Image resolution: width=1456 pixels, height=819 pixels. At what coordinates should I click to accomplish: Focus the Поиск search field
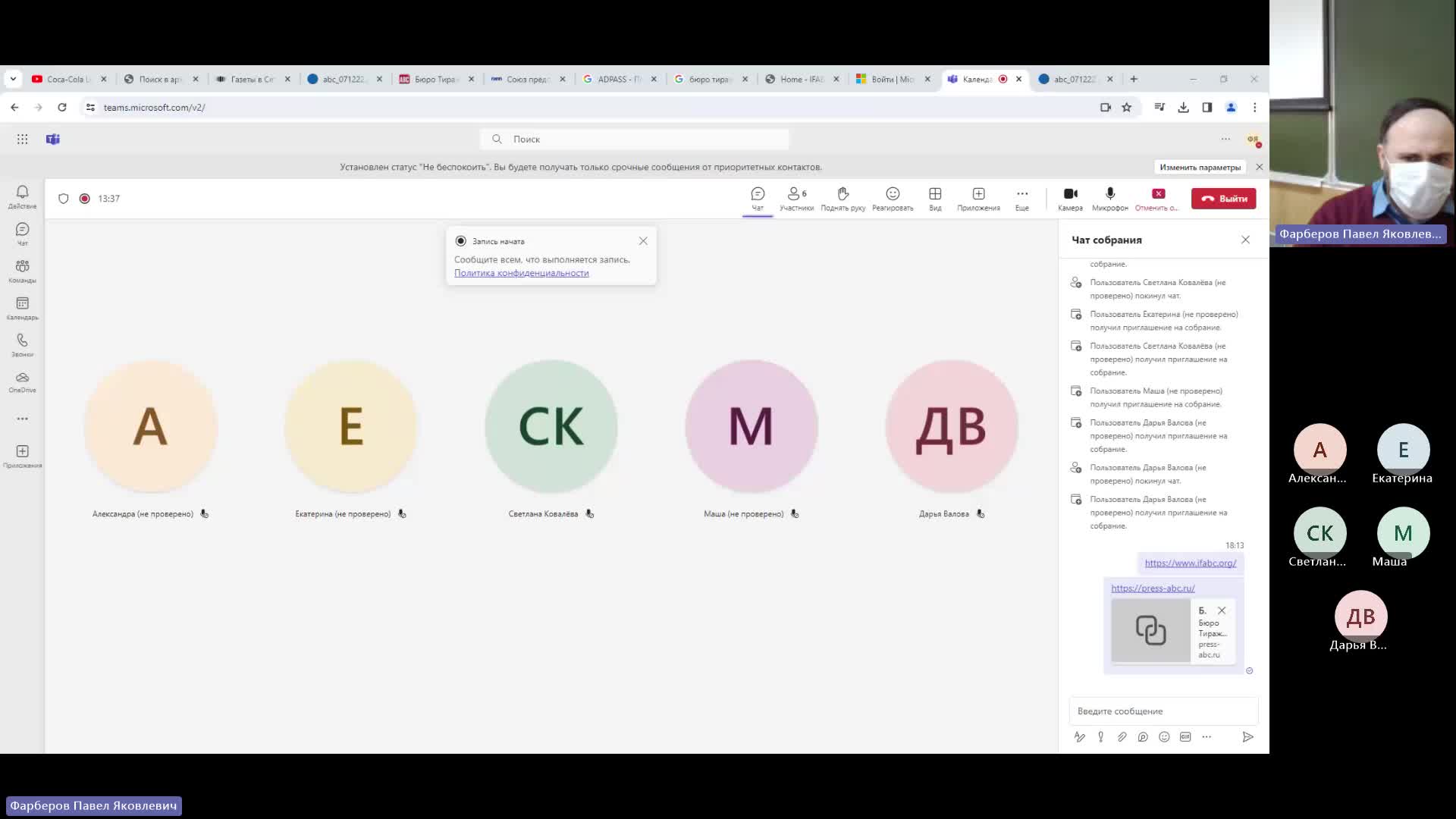[635, 139]
